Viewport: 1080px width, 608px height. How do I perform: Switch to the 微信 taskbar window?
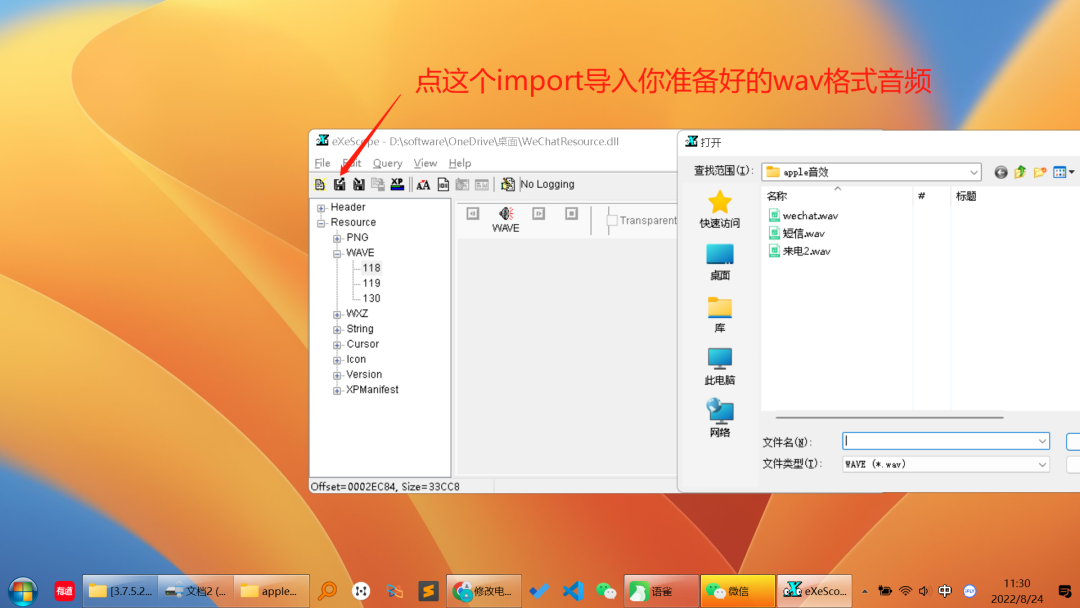(737, 591)
